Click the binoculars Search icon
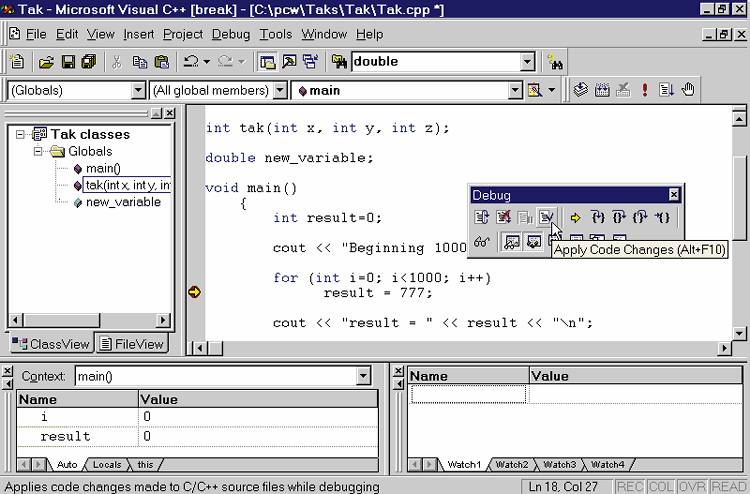 click(x=555, y=62)
